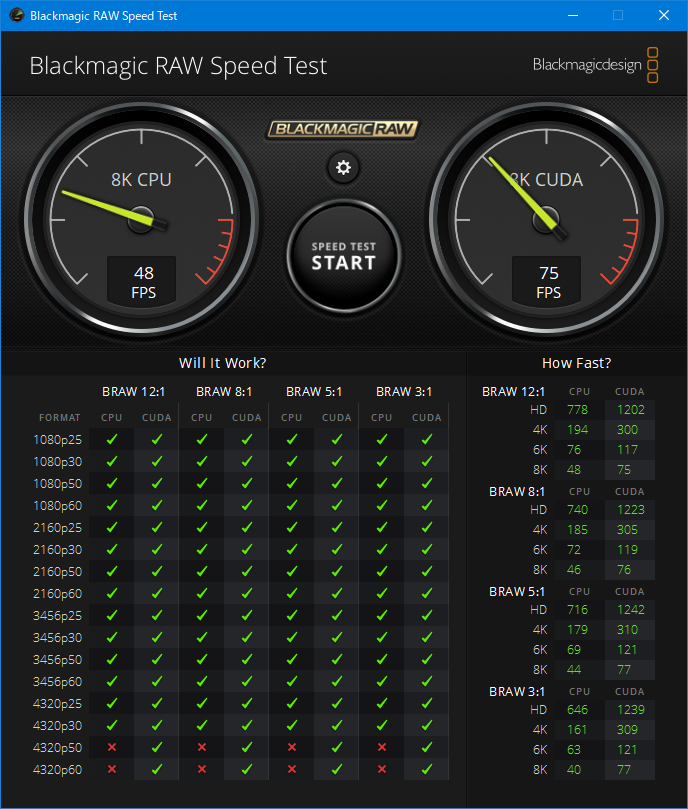Minimize the Blackmagic RAW Speed Test window

572,15
